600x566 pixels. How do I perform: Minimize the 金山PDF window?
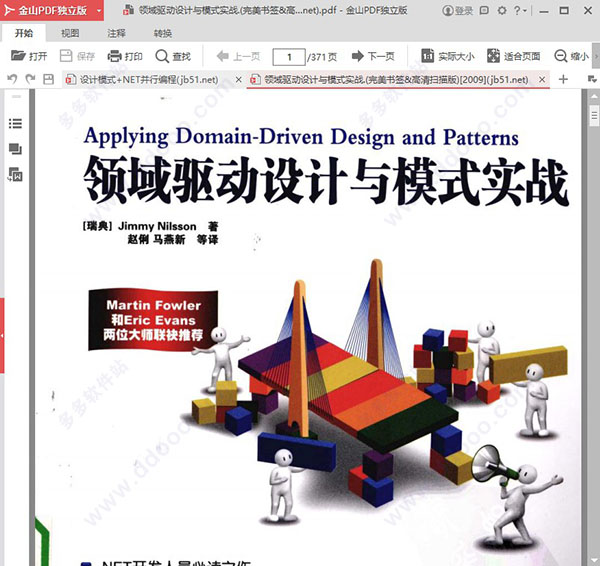543,11
